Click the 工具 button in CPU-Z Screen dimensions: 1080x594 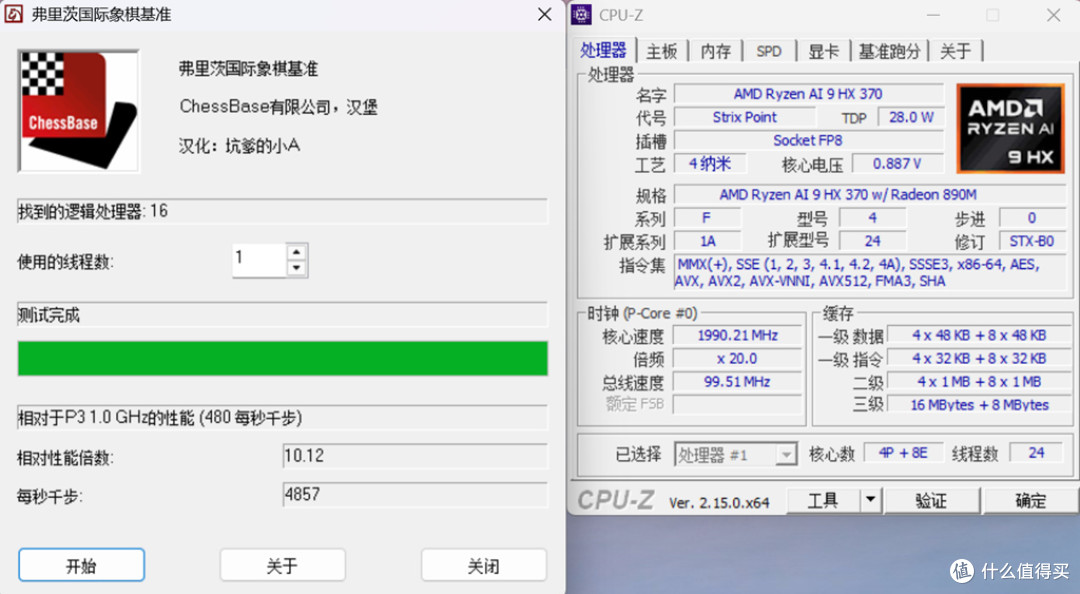(x=823, y=500)
